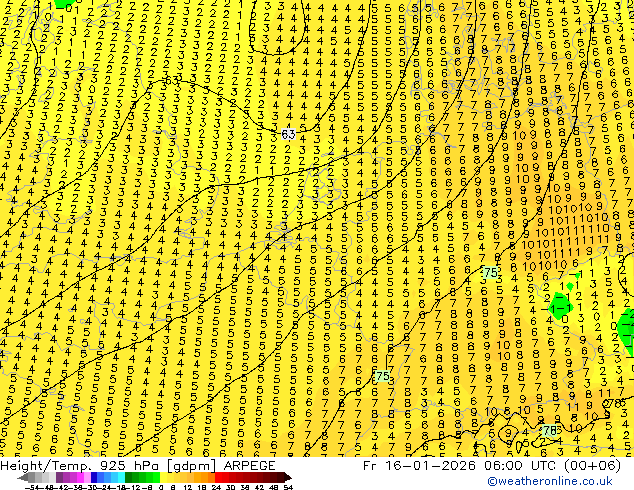Open the weatheronline.co.uk copyright link
This screenshot has height=490, width=634.
pos(550,481)
